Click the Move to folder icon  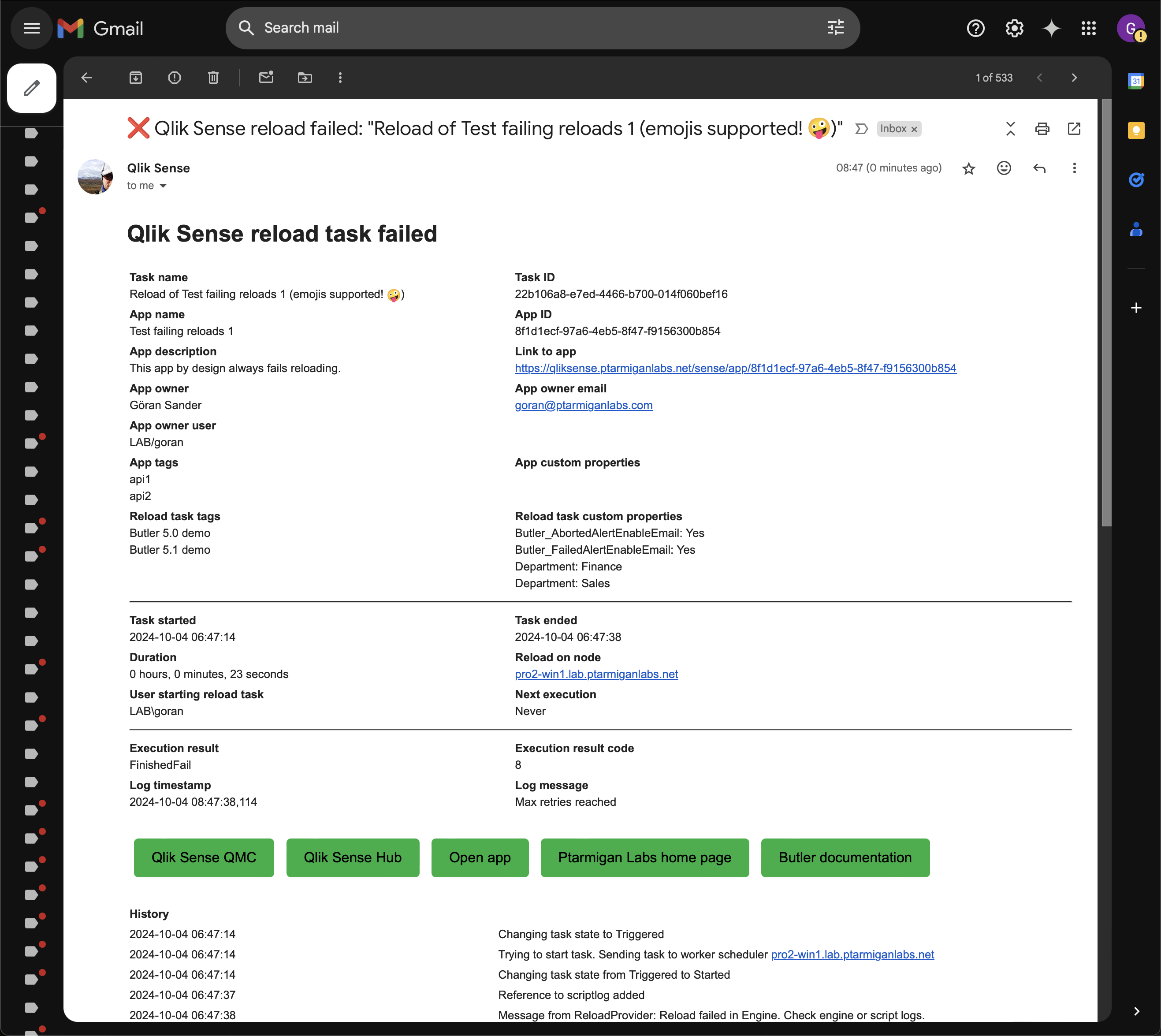point(305,78)
